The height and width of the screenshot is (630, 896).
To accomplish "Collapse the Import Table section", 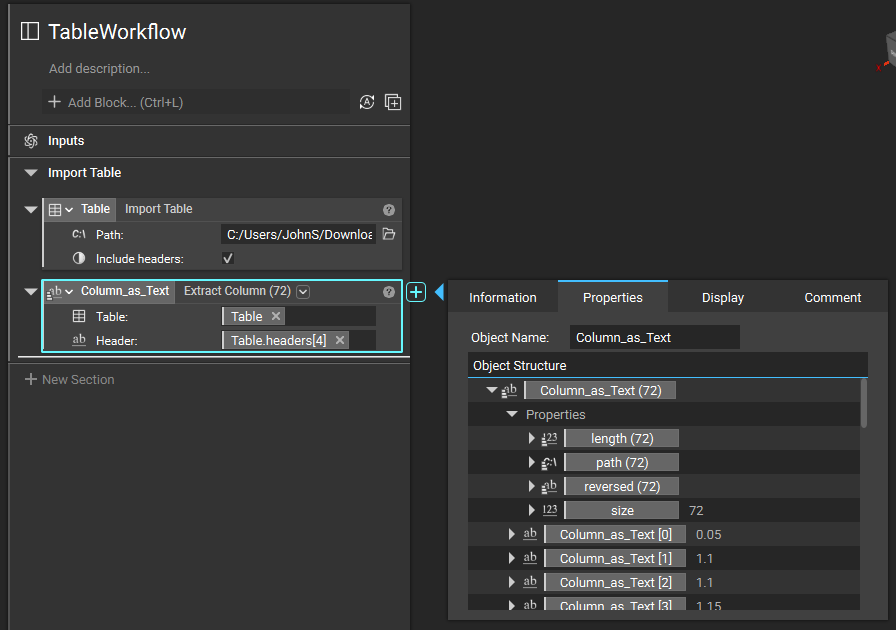I will 31,173.
